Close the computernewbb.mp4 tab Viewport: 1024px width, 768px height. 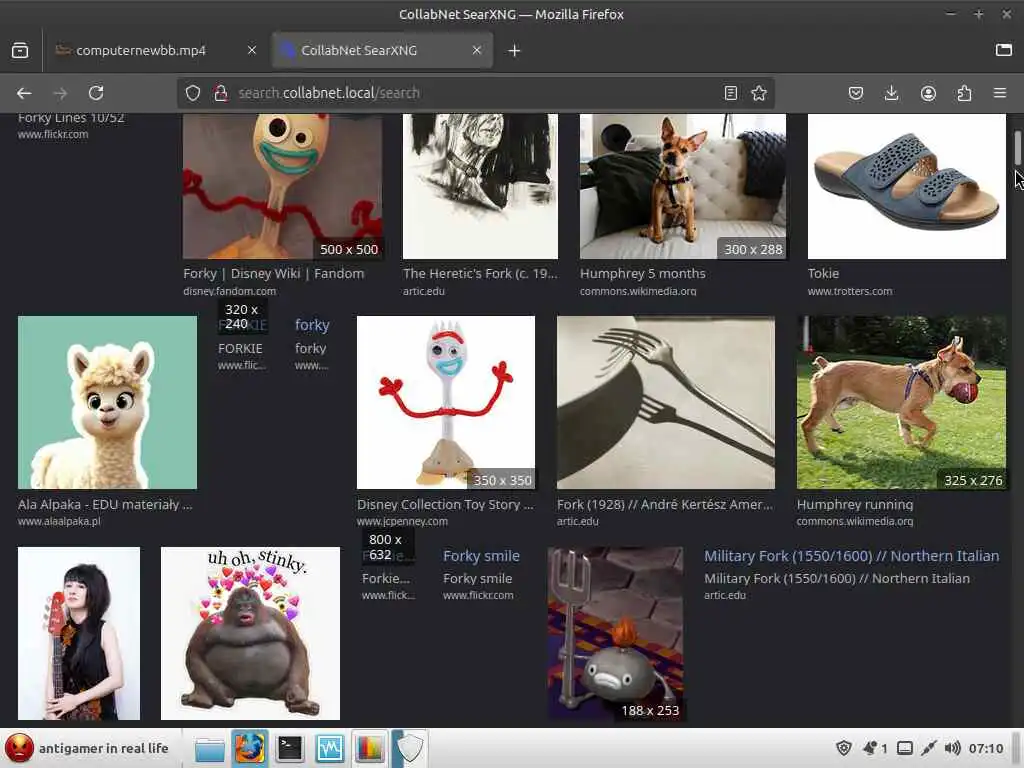pos(252,50)
